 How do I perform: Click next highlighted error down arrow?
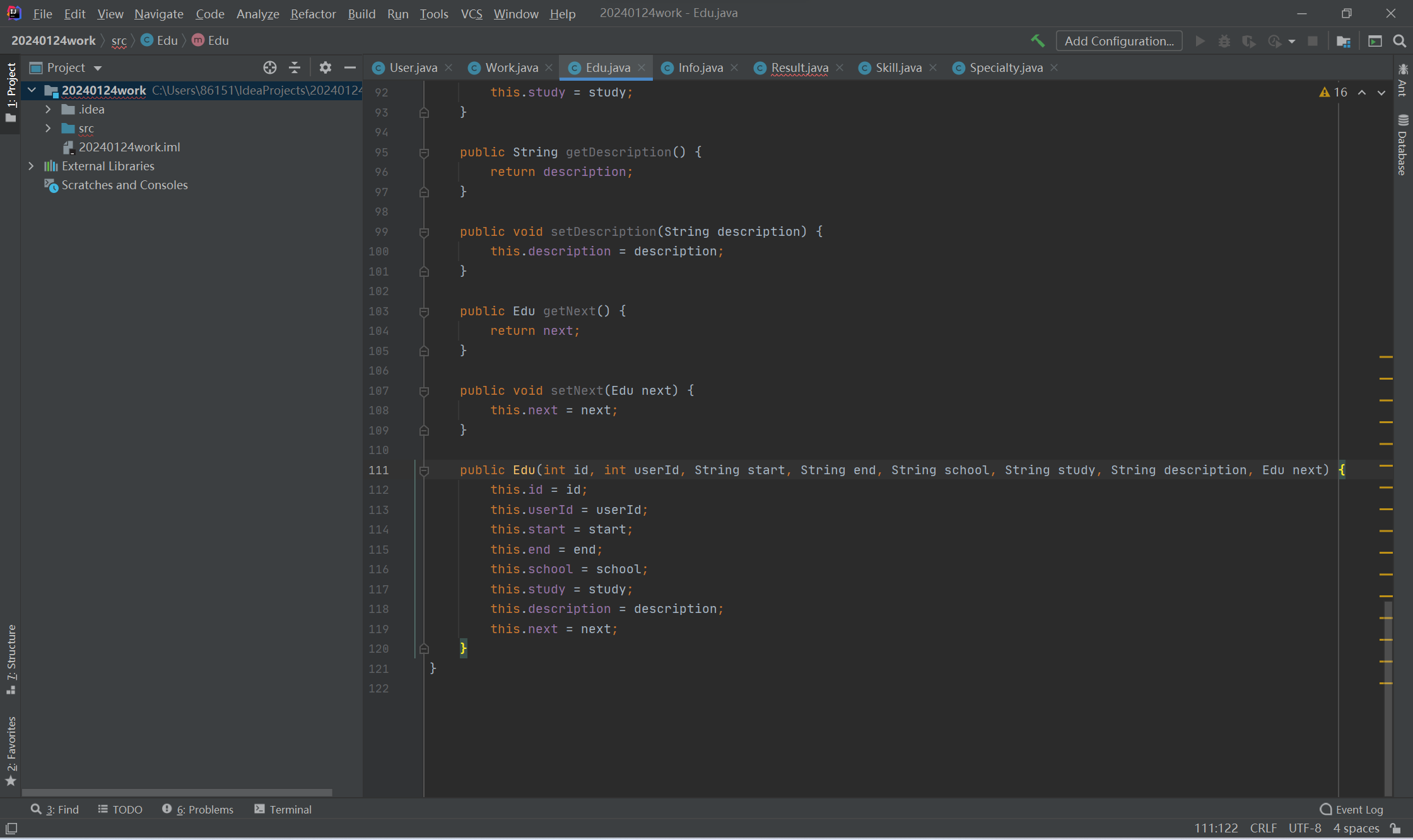(1381, 93)
